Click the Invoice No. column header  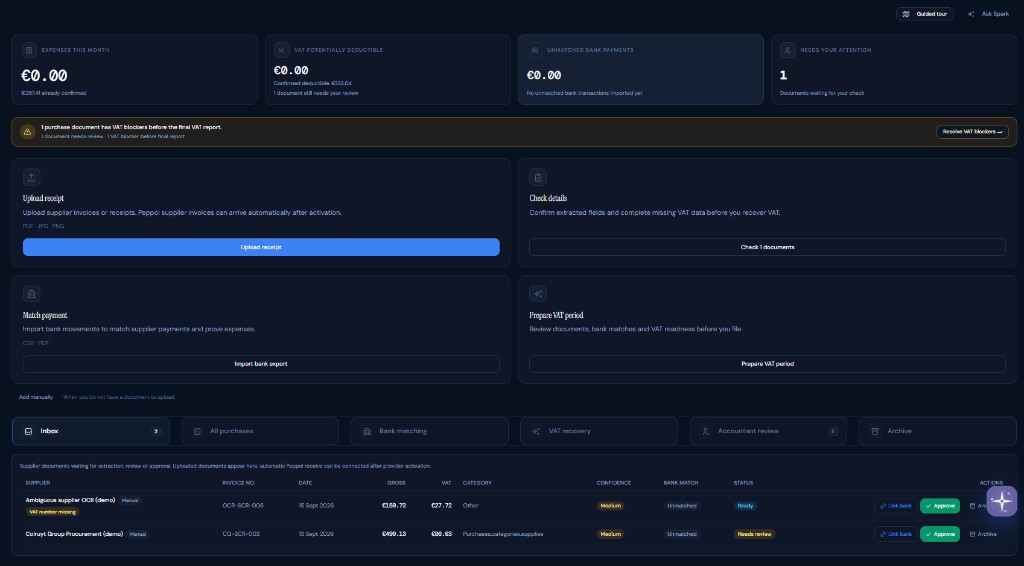[238, 482]
